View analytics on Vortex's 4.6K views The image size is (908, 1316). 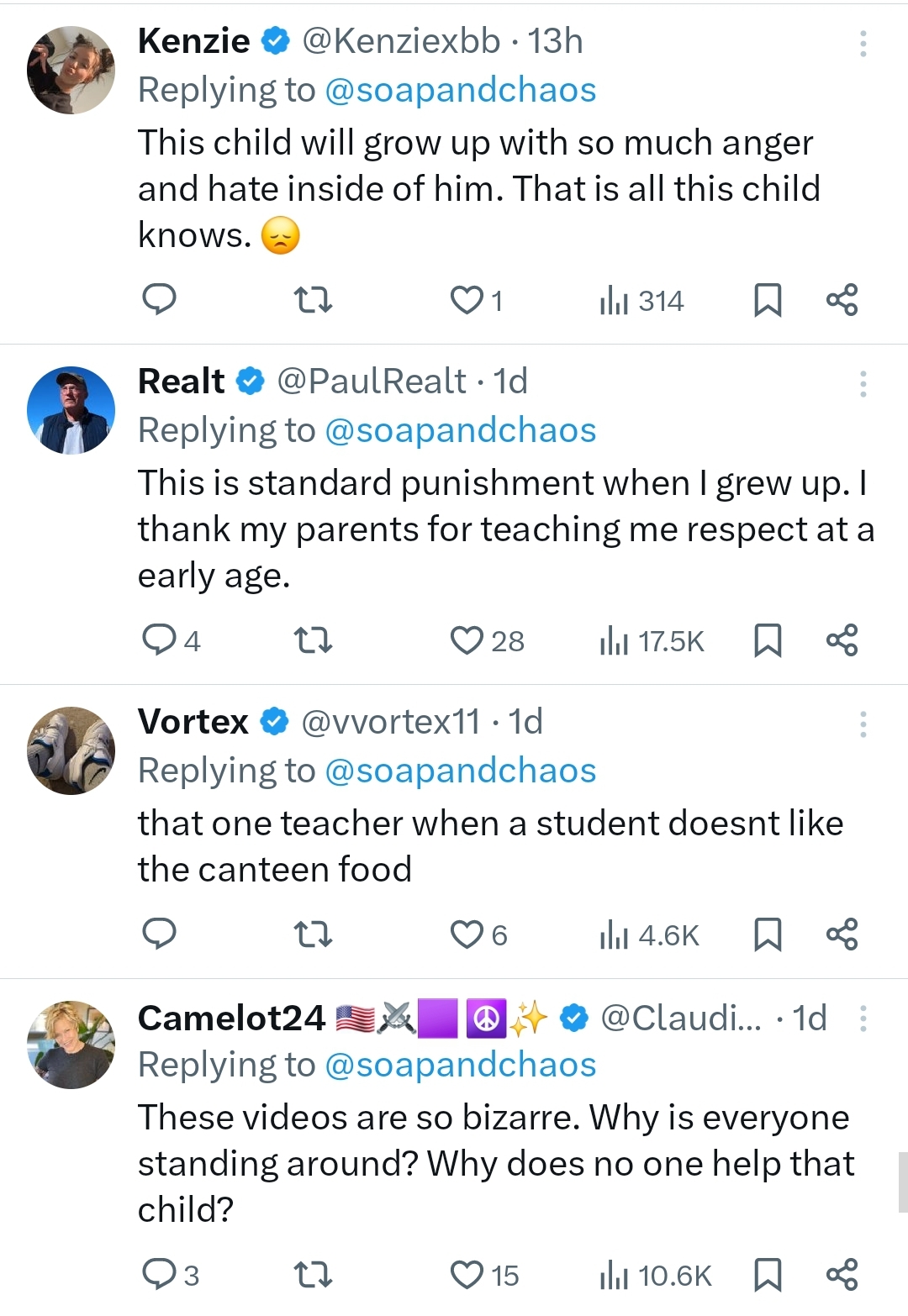pyautogui.click(x=650, y=934)
